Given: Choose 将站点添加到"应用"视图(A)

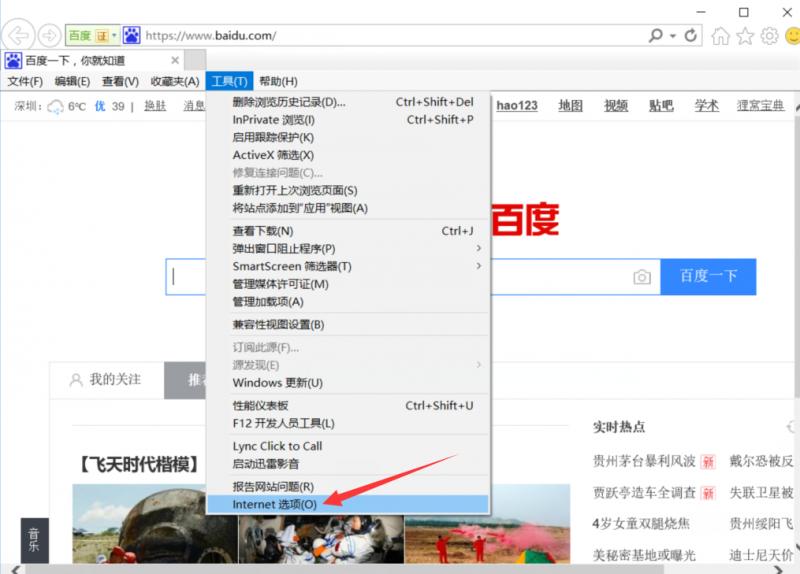Looking at the screenshot, I should 348,208.
